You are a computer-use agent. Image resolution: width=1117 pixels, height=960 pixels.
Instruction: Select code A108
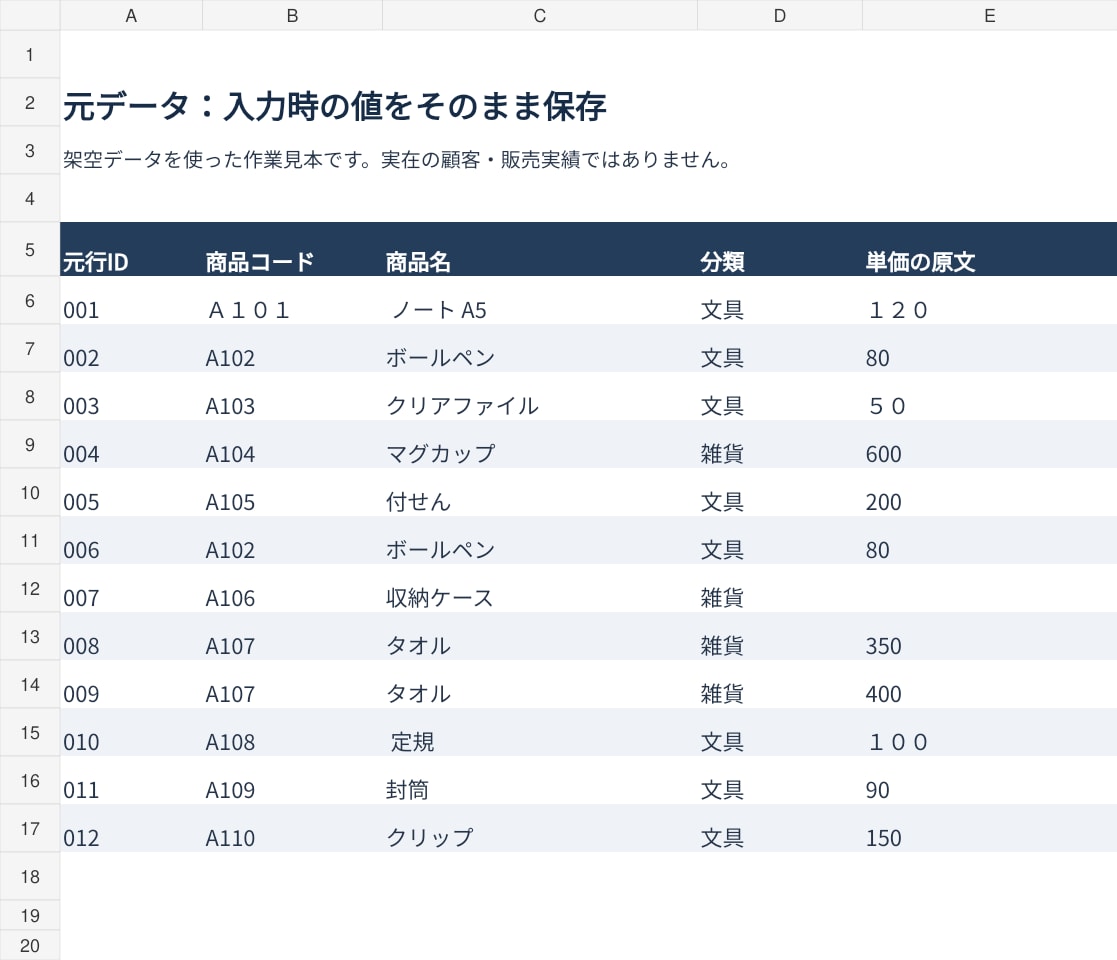[x=292, y=732]
